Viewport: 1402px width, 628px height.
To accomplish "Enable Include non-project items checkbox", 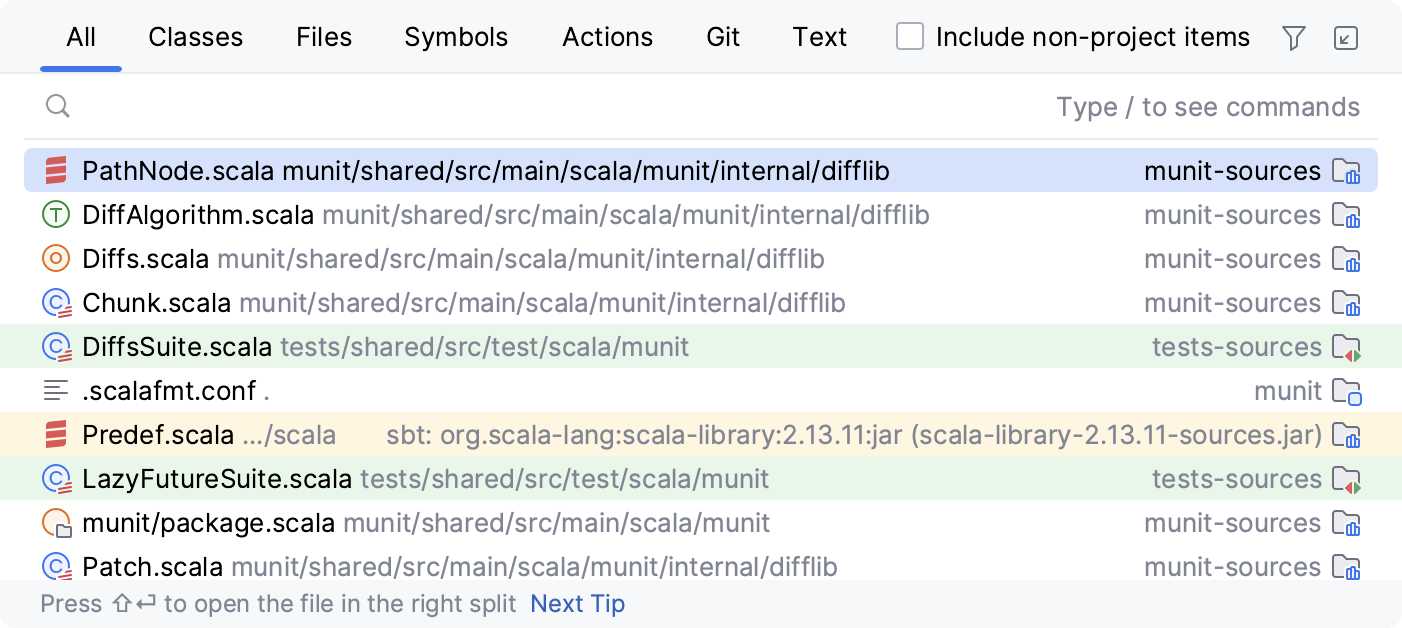I will pyautogui.click(x=910, y=37).
